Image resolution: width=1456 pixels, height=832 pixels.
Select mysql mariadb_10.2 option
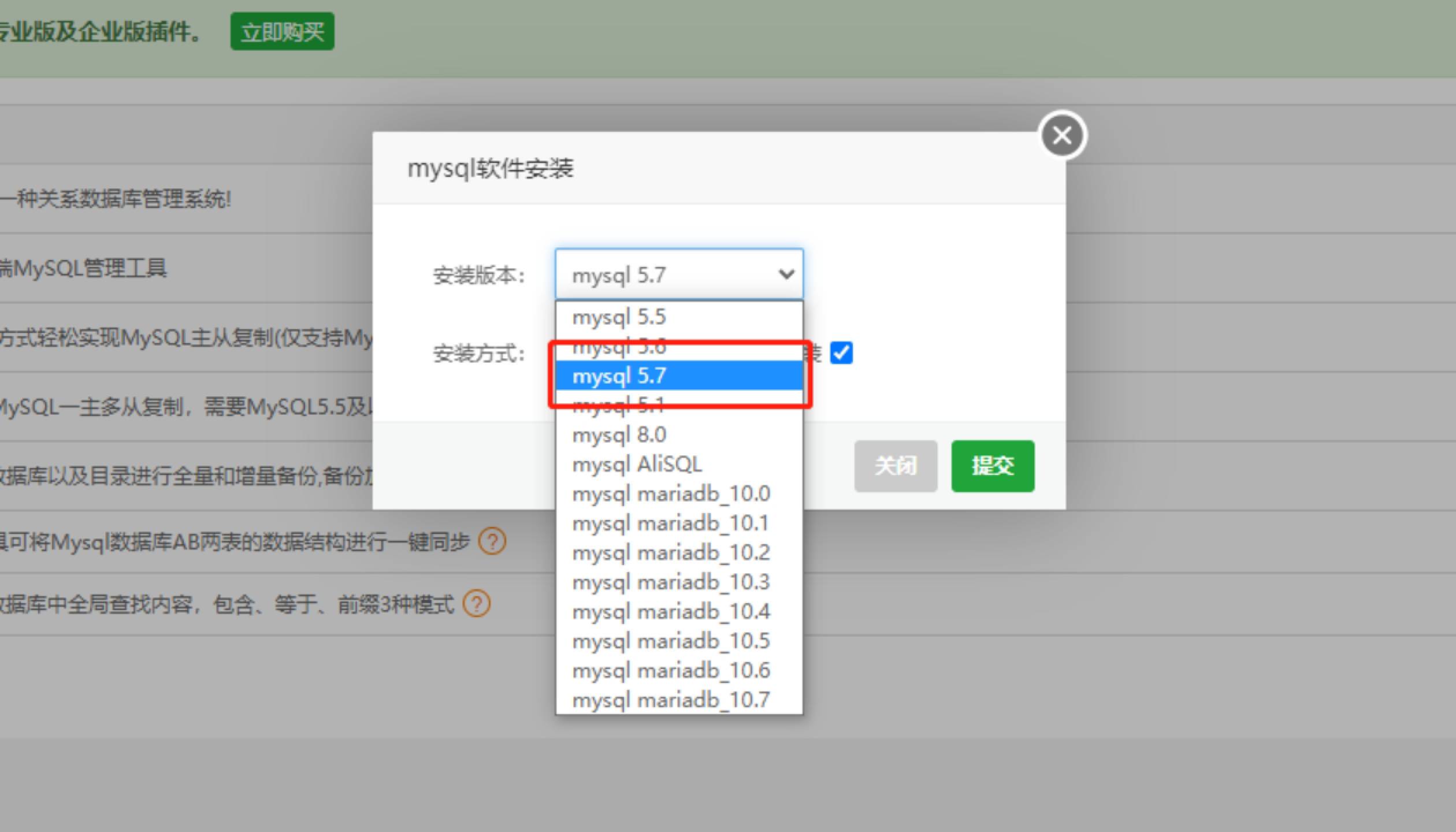(679, 552)
